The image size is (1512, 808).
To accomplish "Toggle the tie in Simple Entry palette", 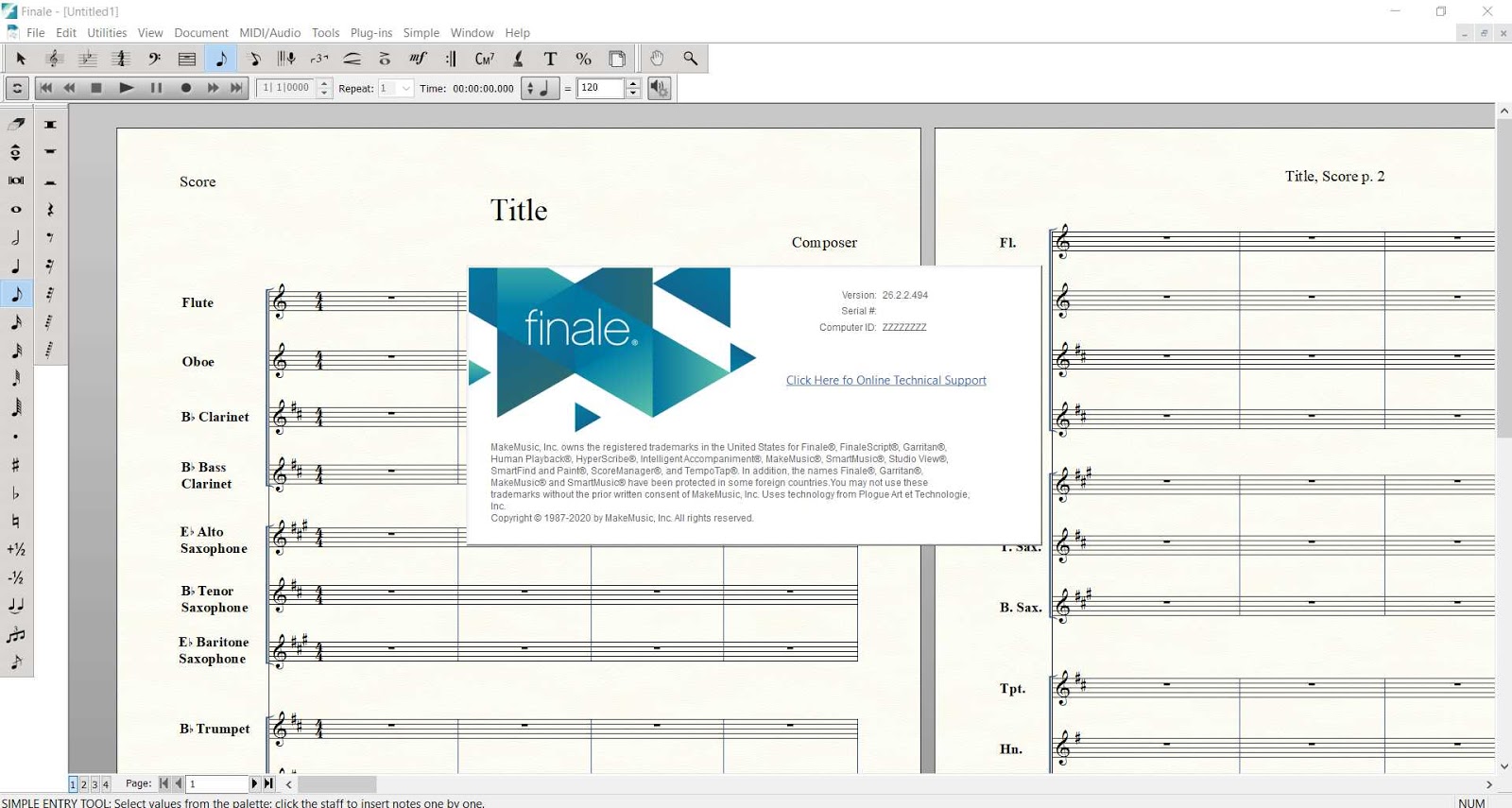I will tap(16, 606).
